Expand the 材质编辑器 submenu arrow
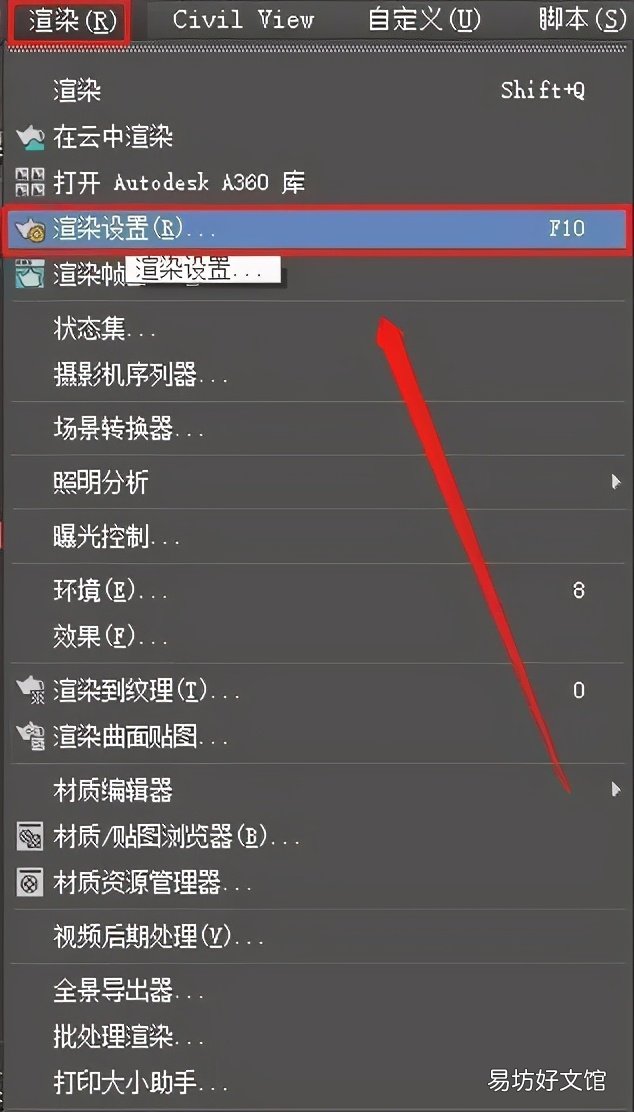The image size is (634, 1112). (616, 789)
